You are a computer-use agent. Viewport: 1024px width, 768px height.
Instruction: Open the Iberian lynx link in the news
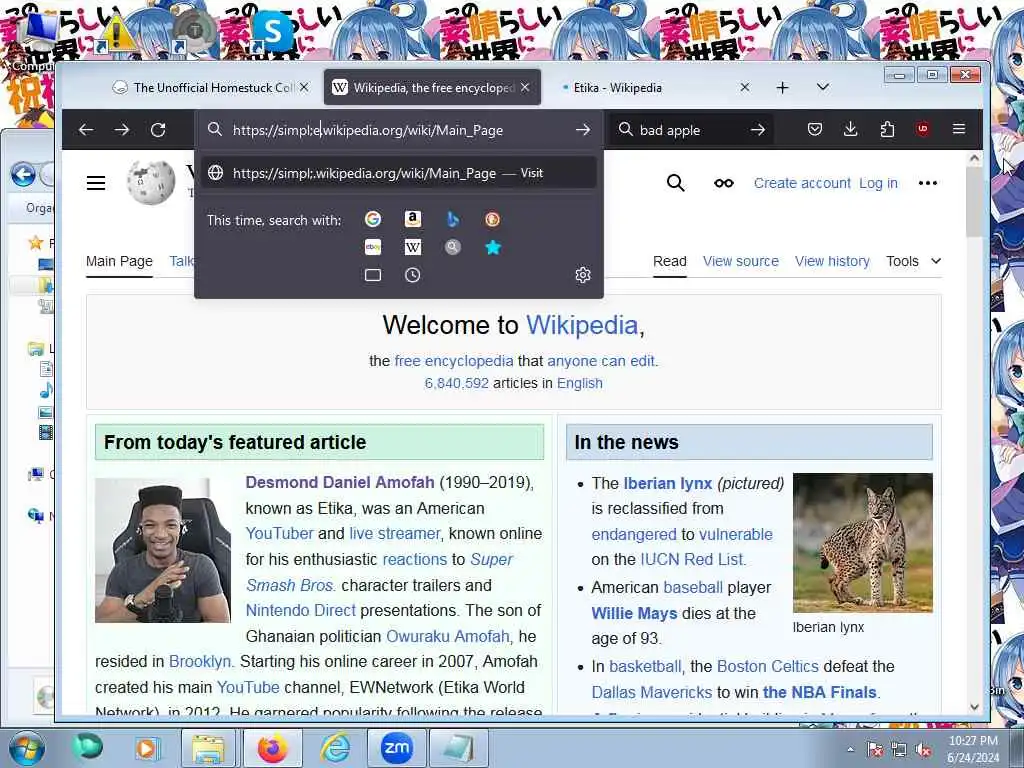tap(667, 483)
